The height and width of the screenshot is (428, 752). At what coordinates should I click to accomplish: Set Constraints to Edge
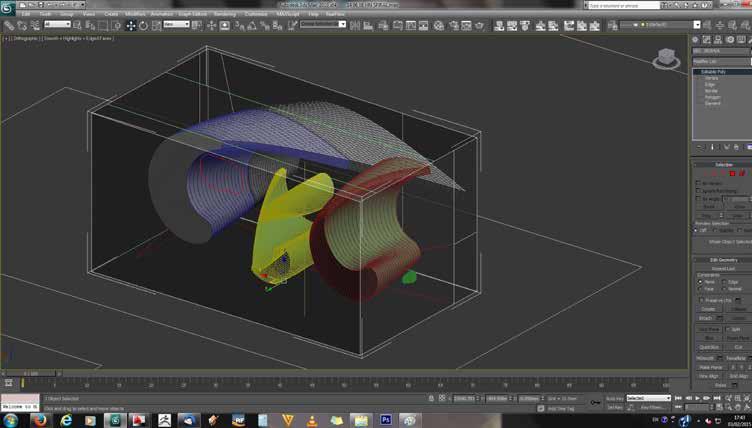[x=725, y=282]
